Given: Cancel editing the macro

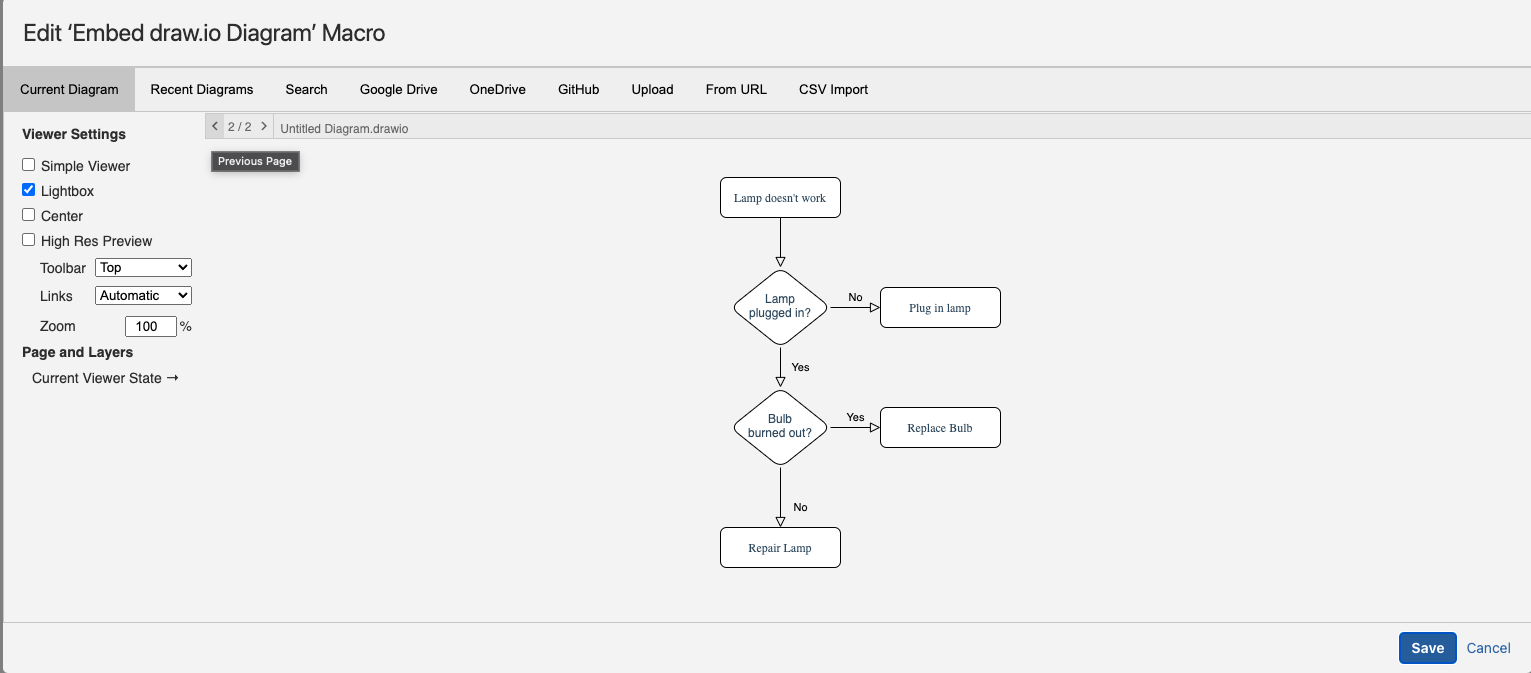Looking at the screenshot, I should [1488, 648].
